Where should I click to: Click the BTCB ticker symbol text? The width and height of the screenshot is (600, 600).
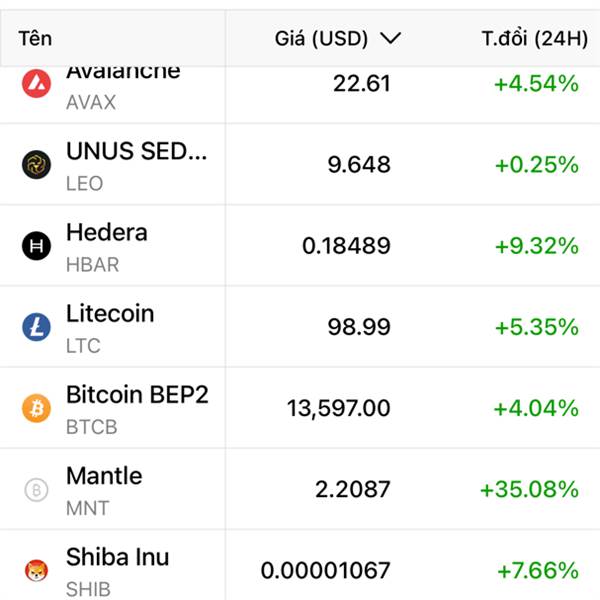(x=91, y=427)
